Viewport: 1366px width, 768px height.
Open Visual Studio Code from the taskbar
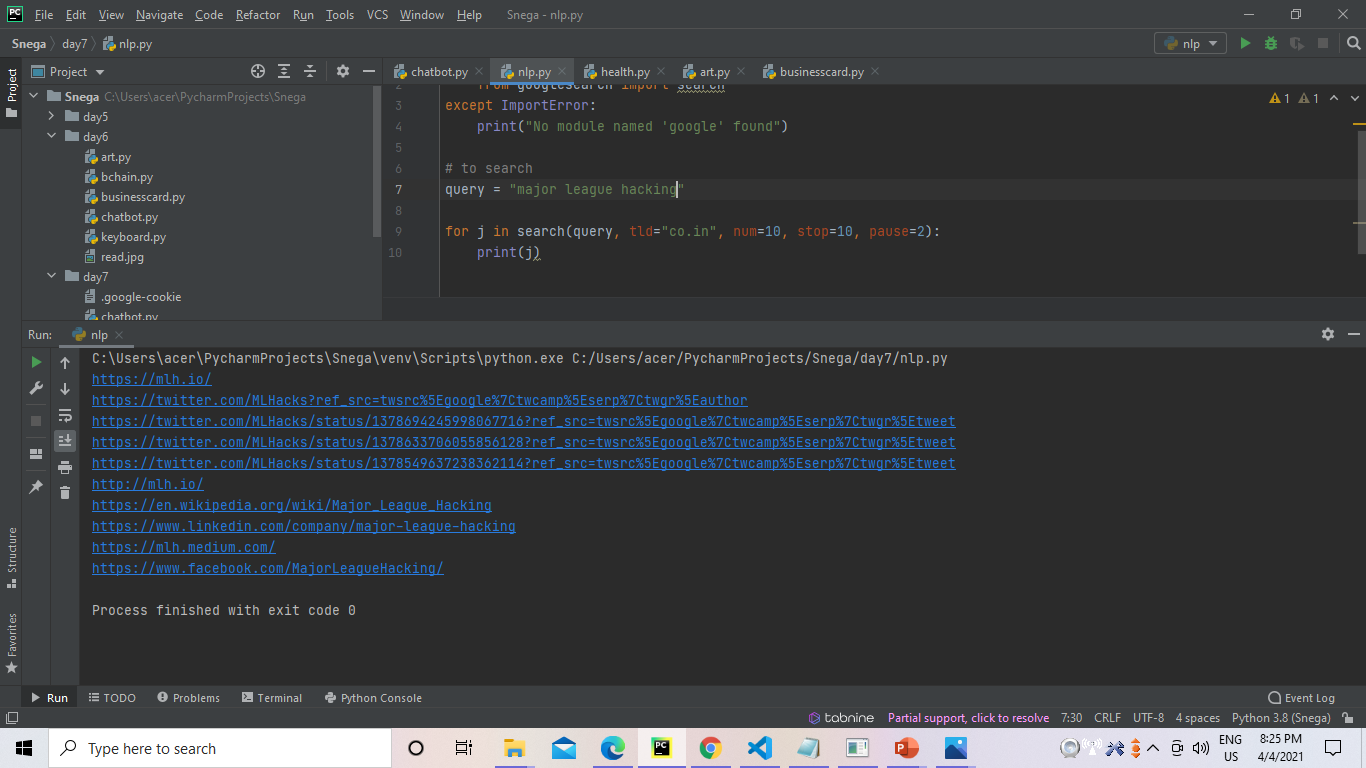759,748
